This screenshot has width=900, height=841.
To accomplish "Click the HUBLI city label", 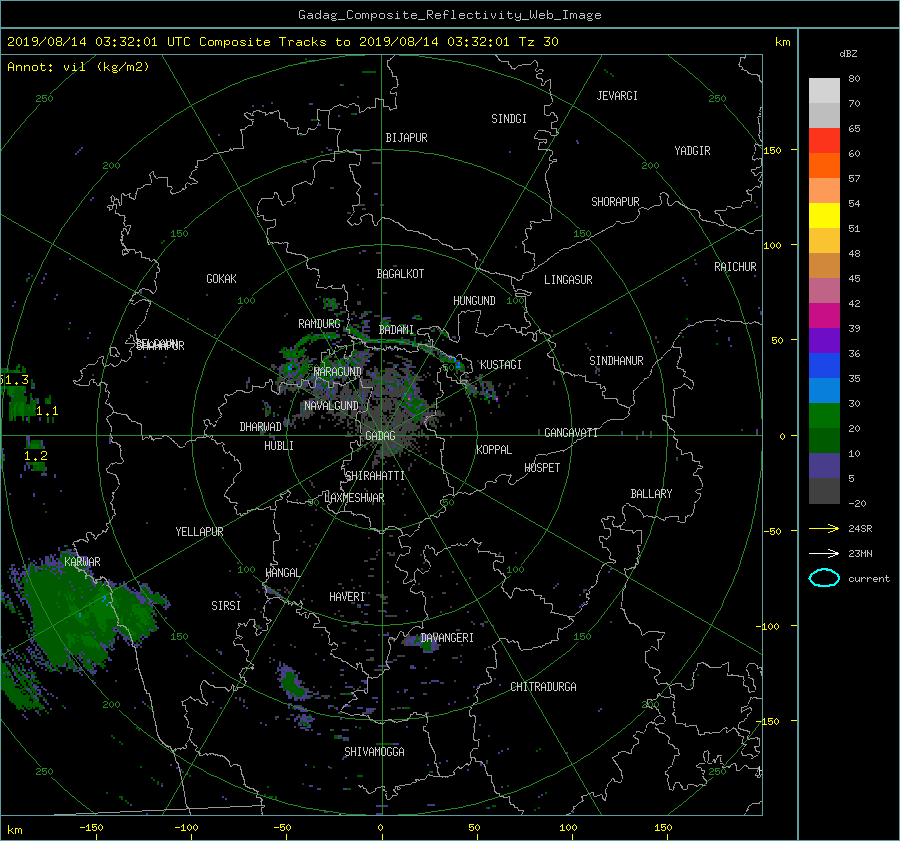I will pyautogui.click(x=279, y=446).
